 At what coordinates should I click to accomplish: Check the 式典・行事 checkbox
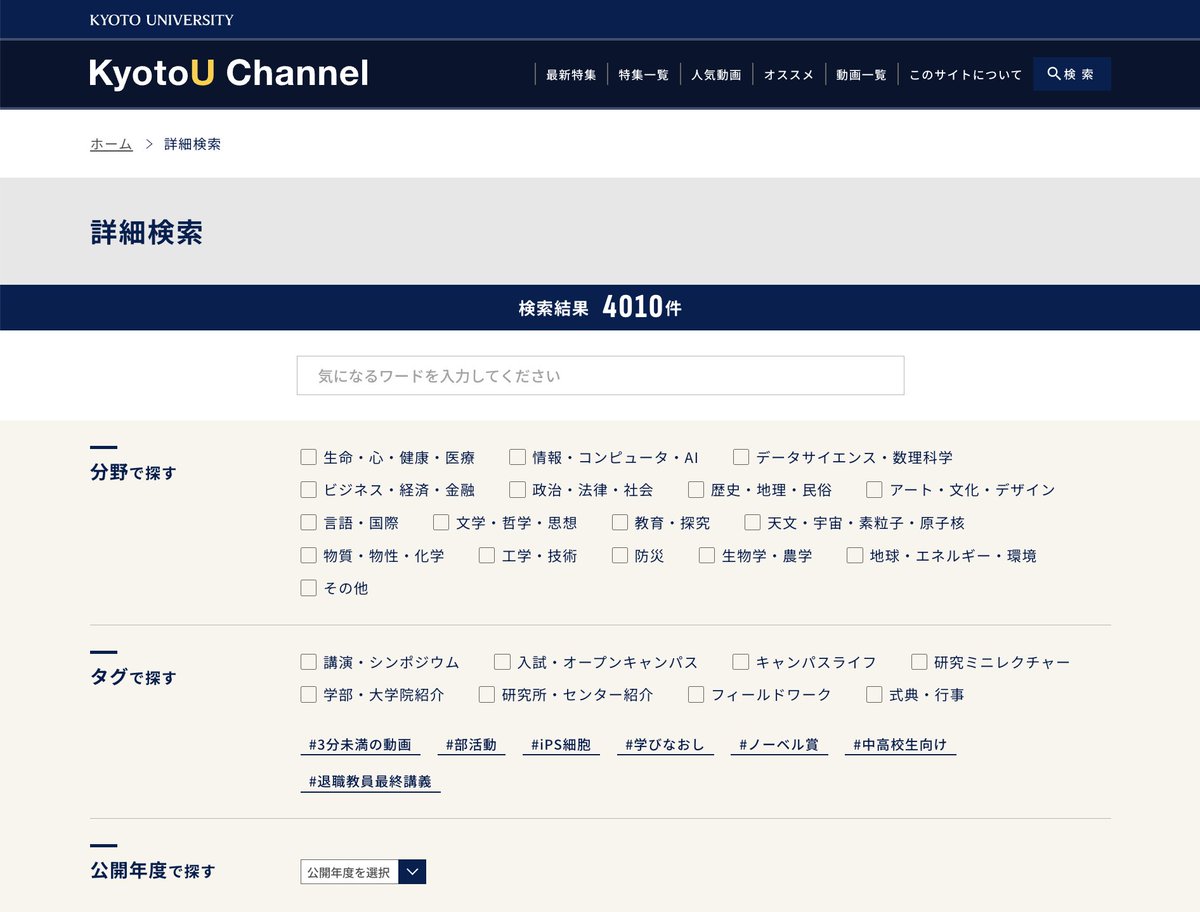[x=875, y=694]
